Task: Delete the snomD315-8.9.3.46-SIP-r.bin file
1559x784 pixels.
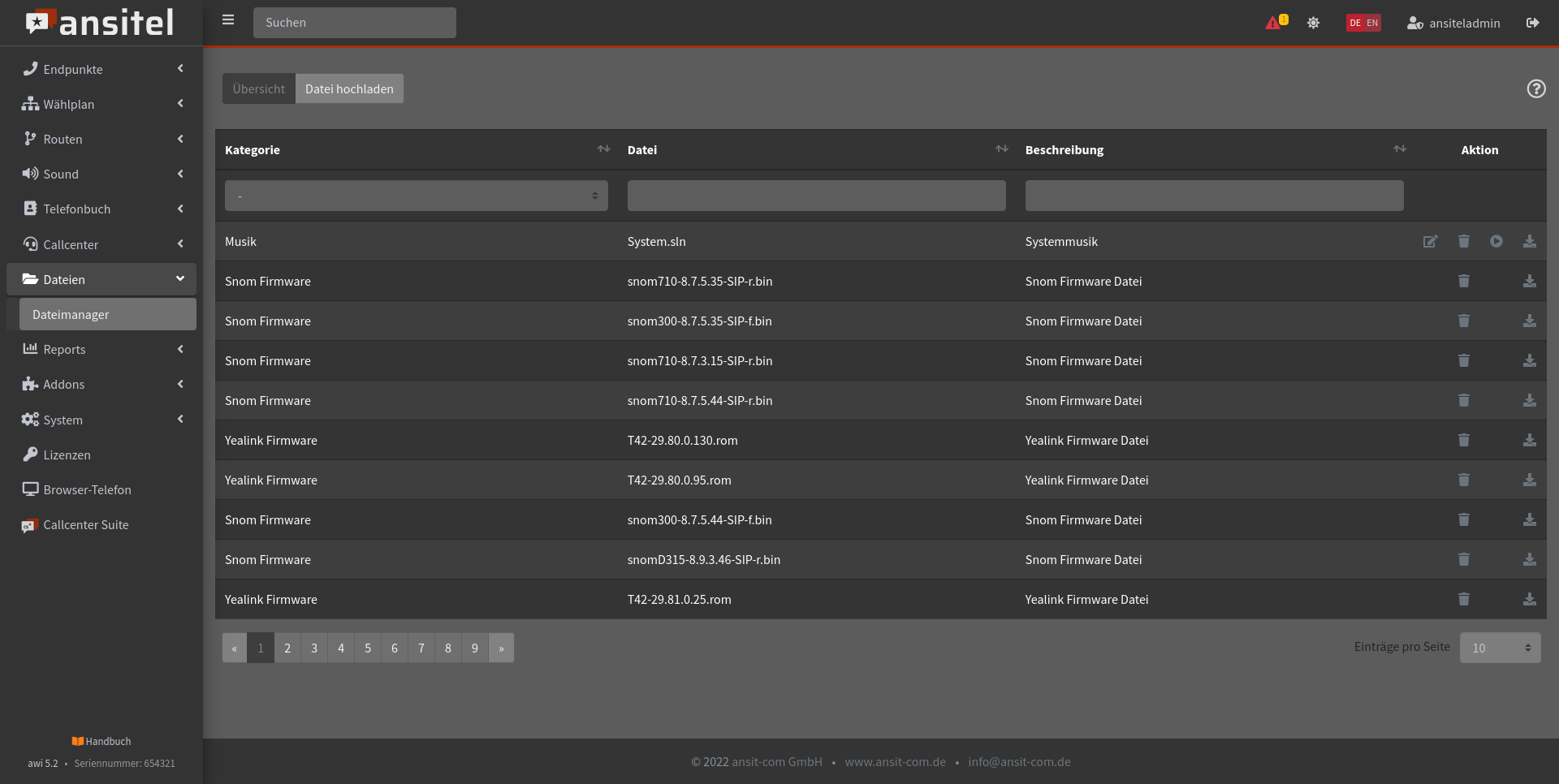Action: pyautogui.click(x=1463, y=560)
